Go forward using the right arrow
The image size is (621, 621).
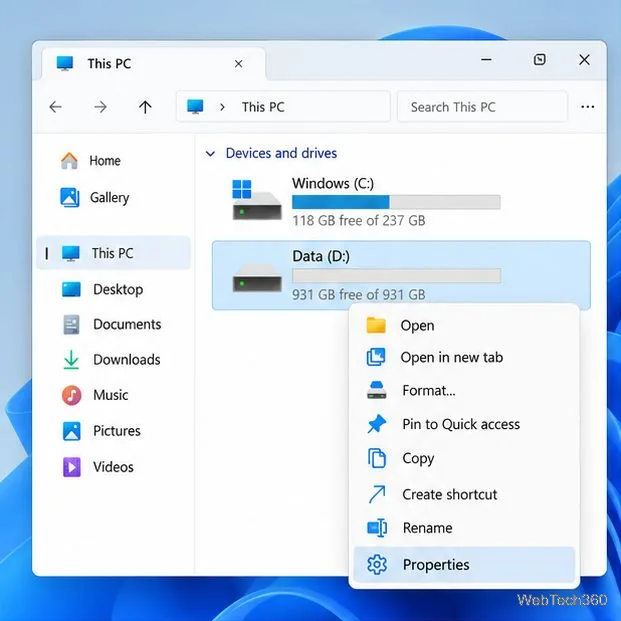tap(100, 107)
